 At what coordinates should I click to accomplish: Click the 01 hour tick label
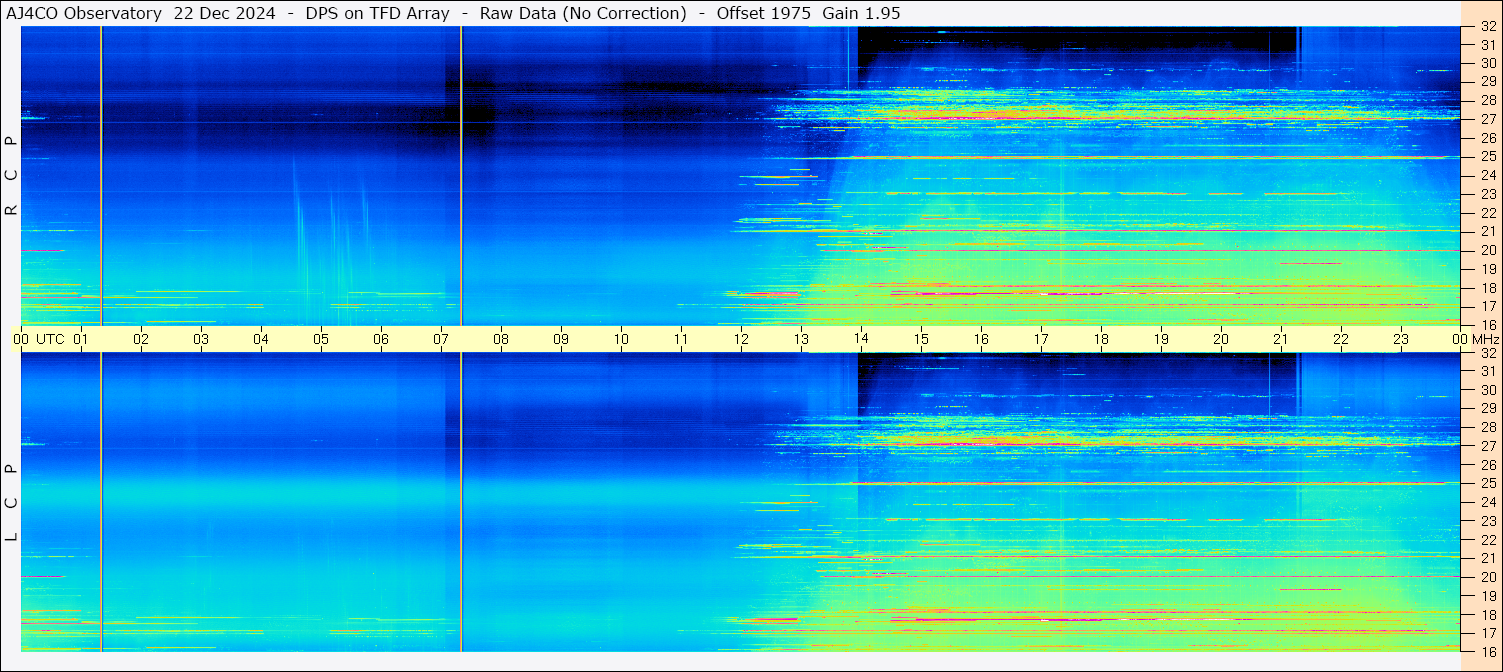(81, 339)
